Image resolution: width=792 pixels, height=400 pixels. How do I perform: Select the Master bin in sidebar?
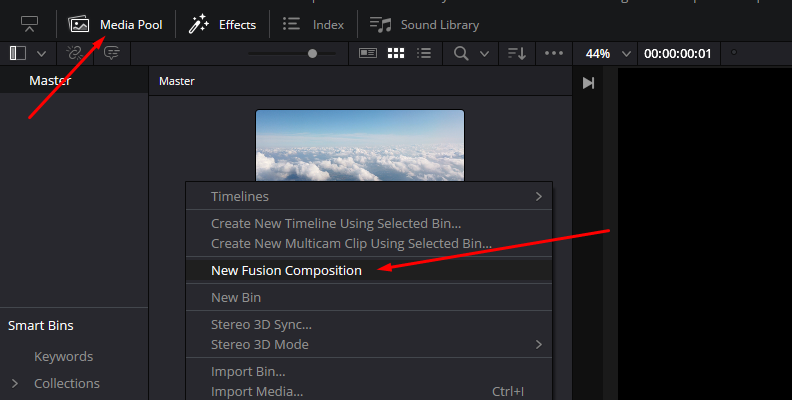[x=50, y=81]
